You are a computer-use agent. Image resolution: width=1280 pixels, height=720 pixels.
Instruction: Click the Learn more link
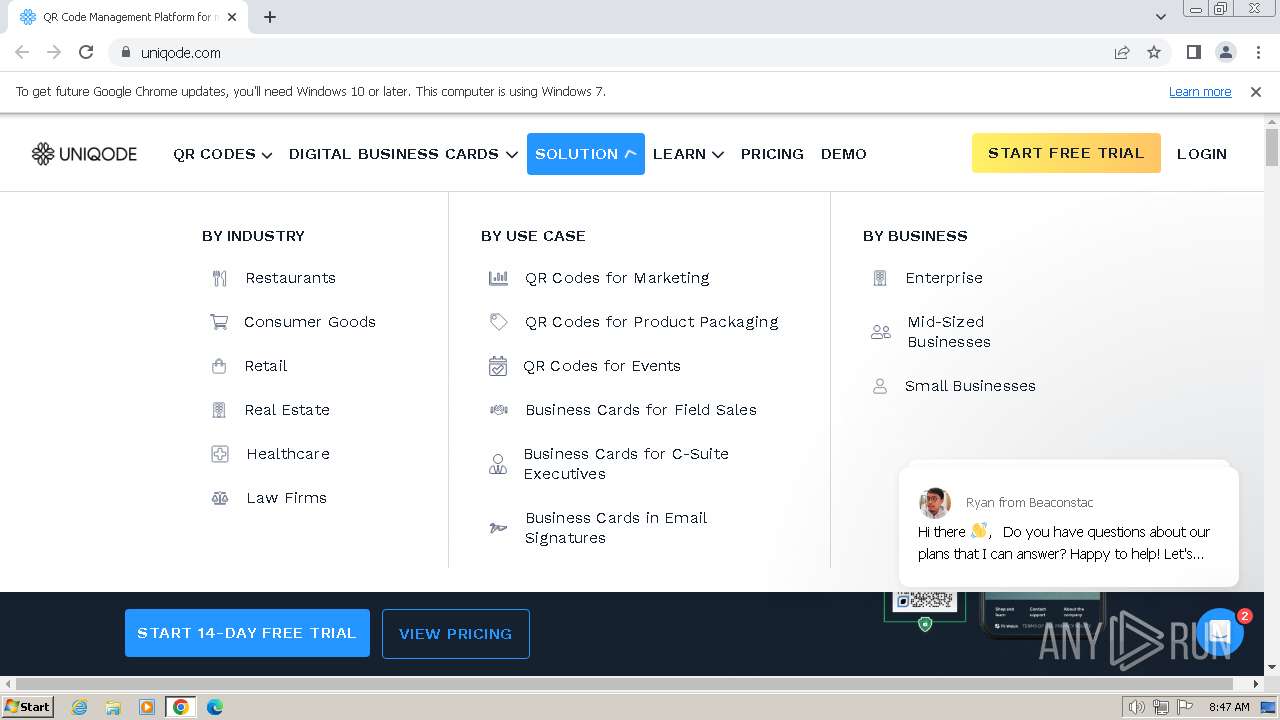point(1200,91)
